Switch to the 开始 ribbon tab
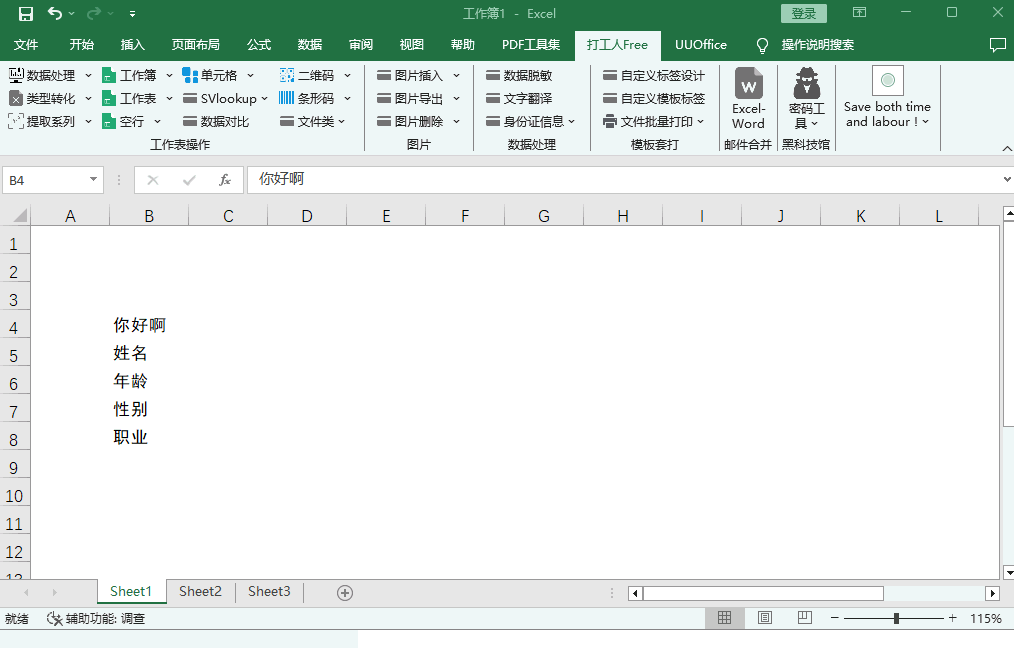 click(x=81, y=45)
